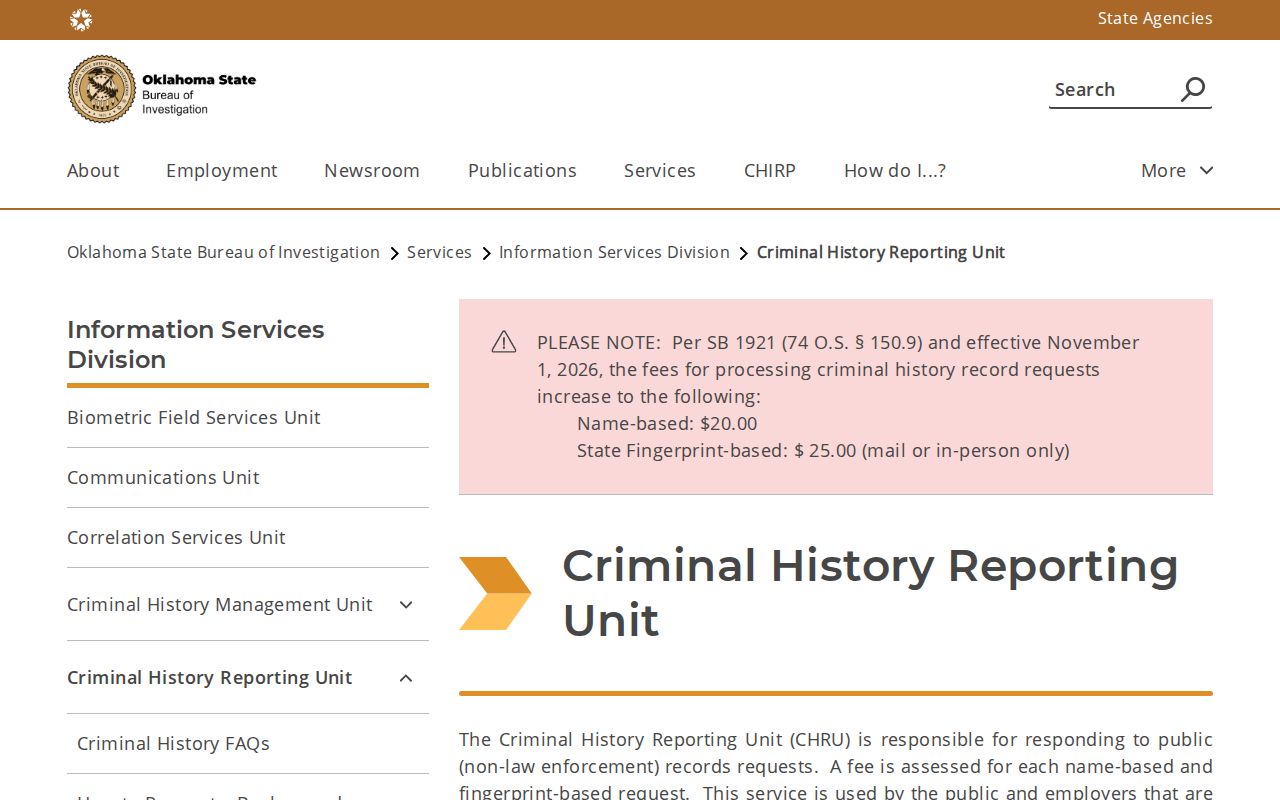This screenshot has height=800, width=1280.
Task: Open the Oklahoma State Bureau of Investigation seal logo
Action: pyautogui.click(x=102, y=89)
